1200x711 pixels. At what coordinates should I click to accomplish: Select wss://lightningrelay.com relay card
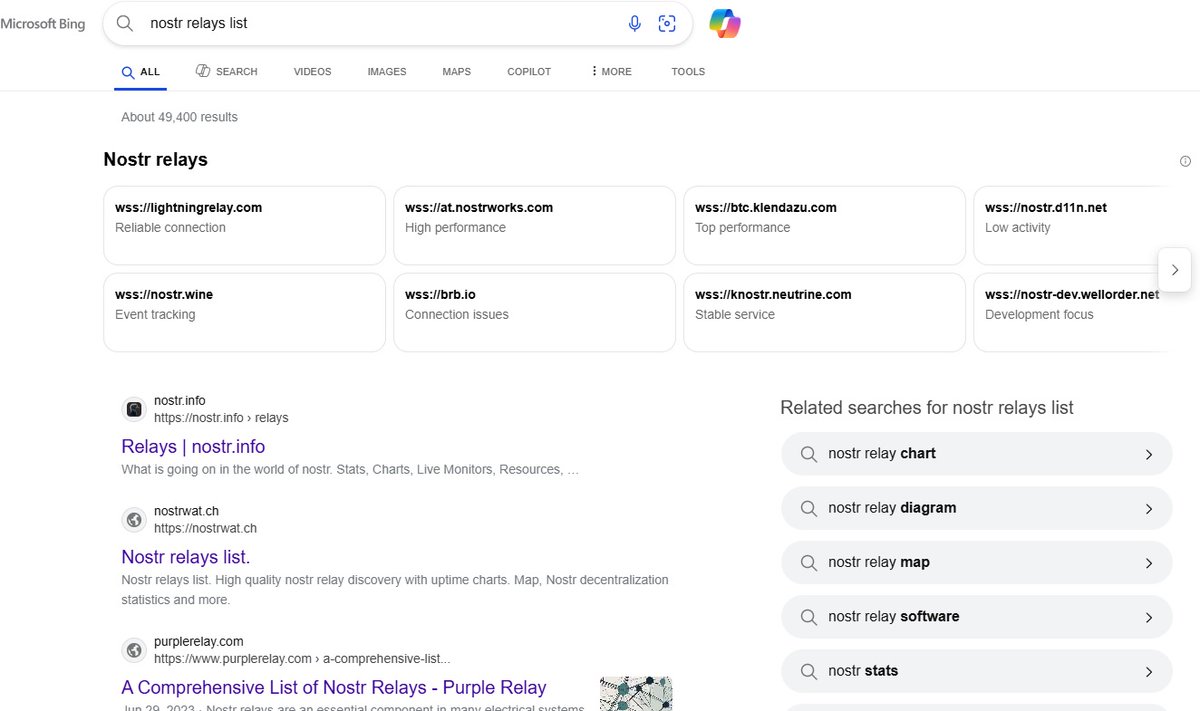[244, 225]
